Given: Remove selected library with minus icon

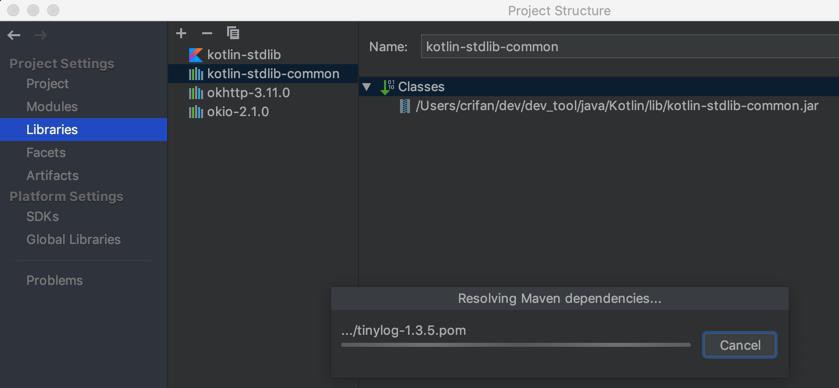Looking at the screenshot, I should point(207,33).
